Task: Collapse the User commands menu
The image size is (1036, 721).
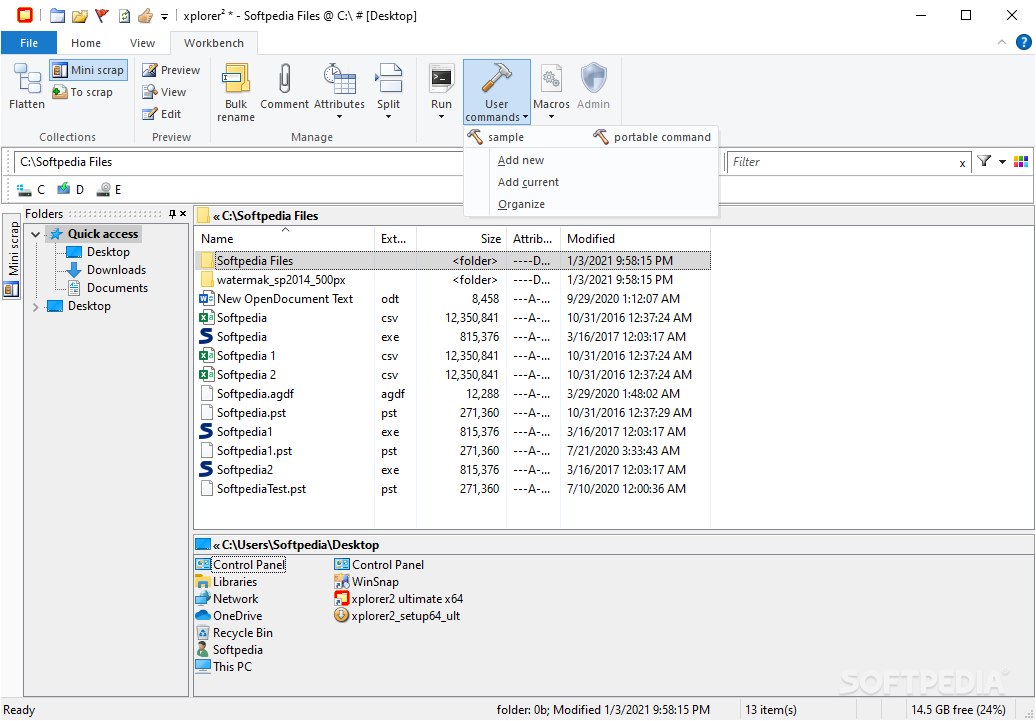Action: [x=496, y=93]
